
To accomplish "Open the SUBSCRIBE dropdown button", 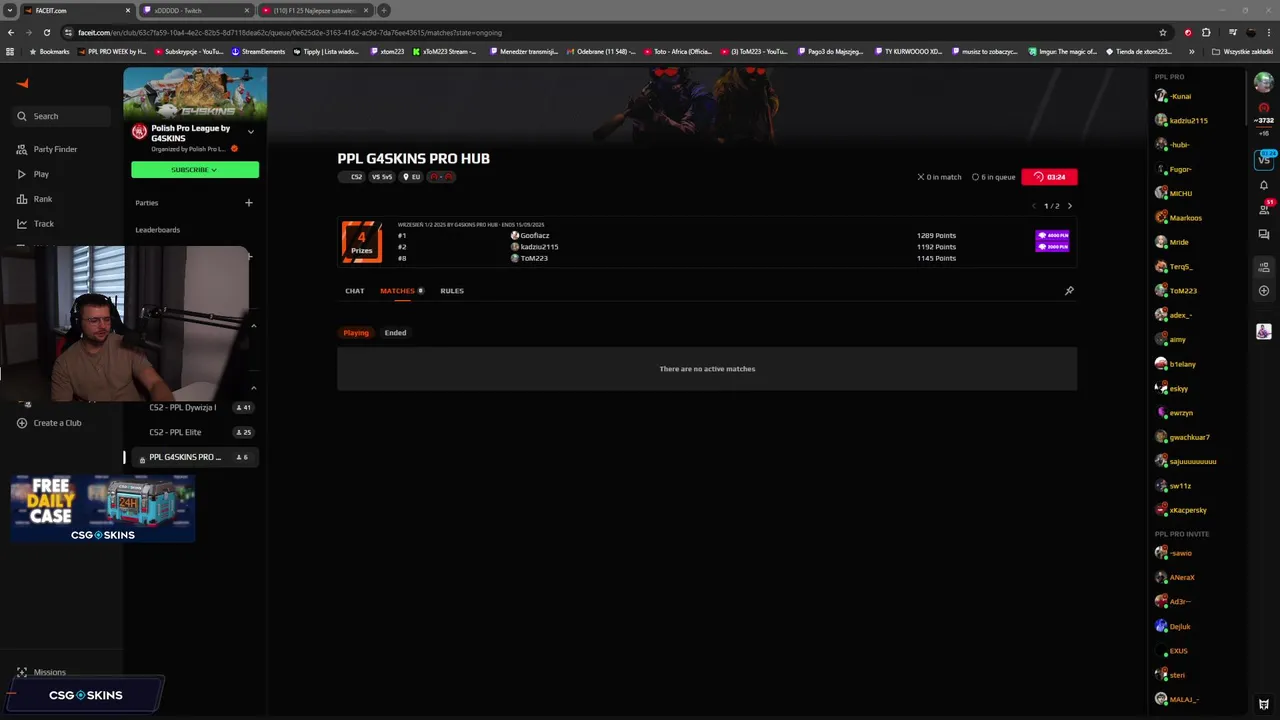I will [195, 170].
